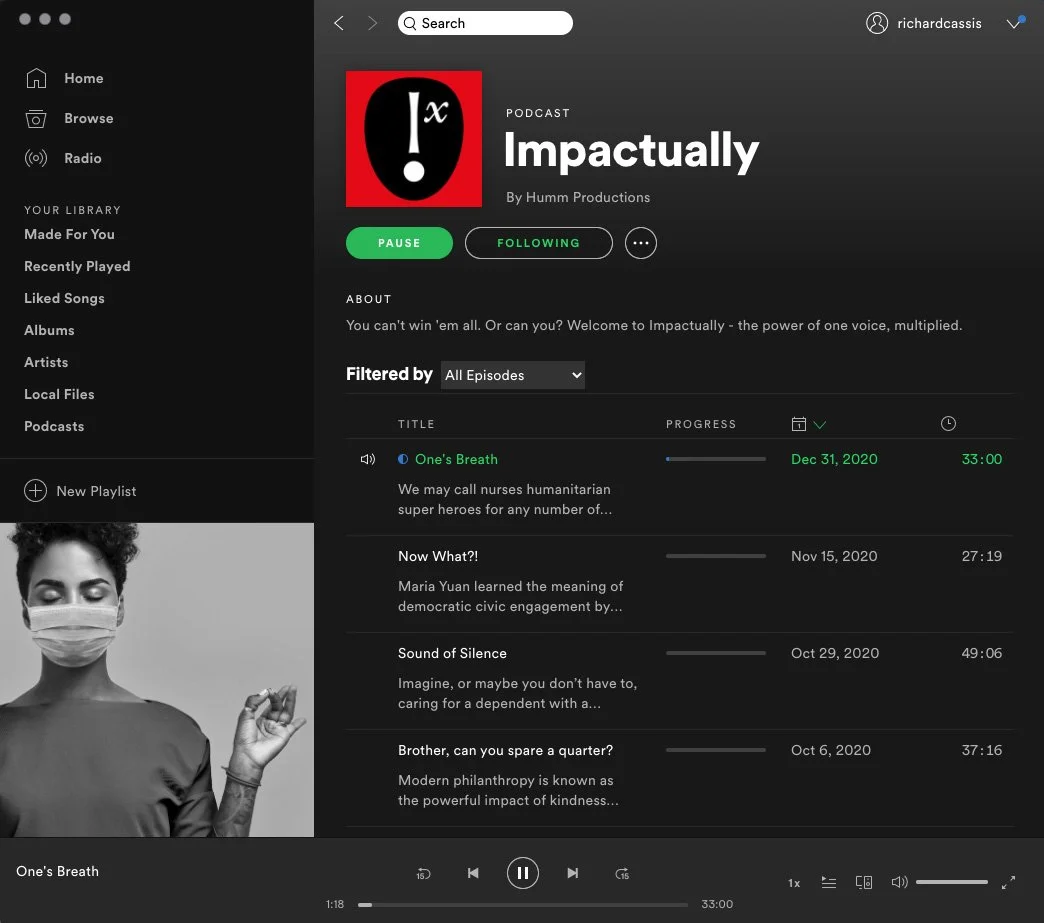Skip back 15 seconds
The height and width of the screenshot is (923, 1044).
pyautogui.click(x=423, y=874)
